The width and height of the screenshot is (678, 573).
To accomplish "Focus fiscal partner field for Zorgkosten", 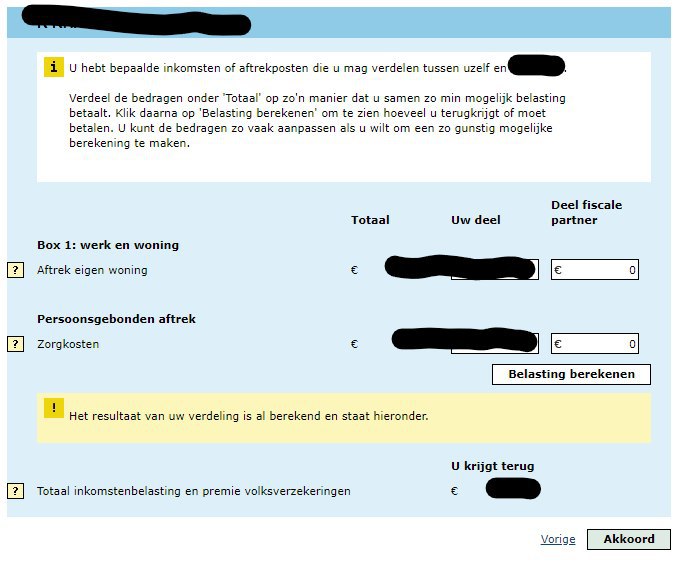I will 595,343.
